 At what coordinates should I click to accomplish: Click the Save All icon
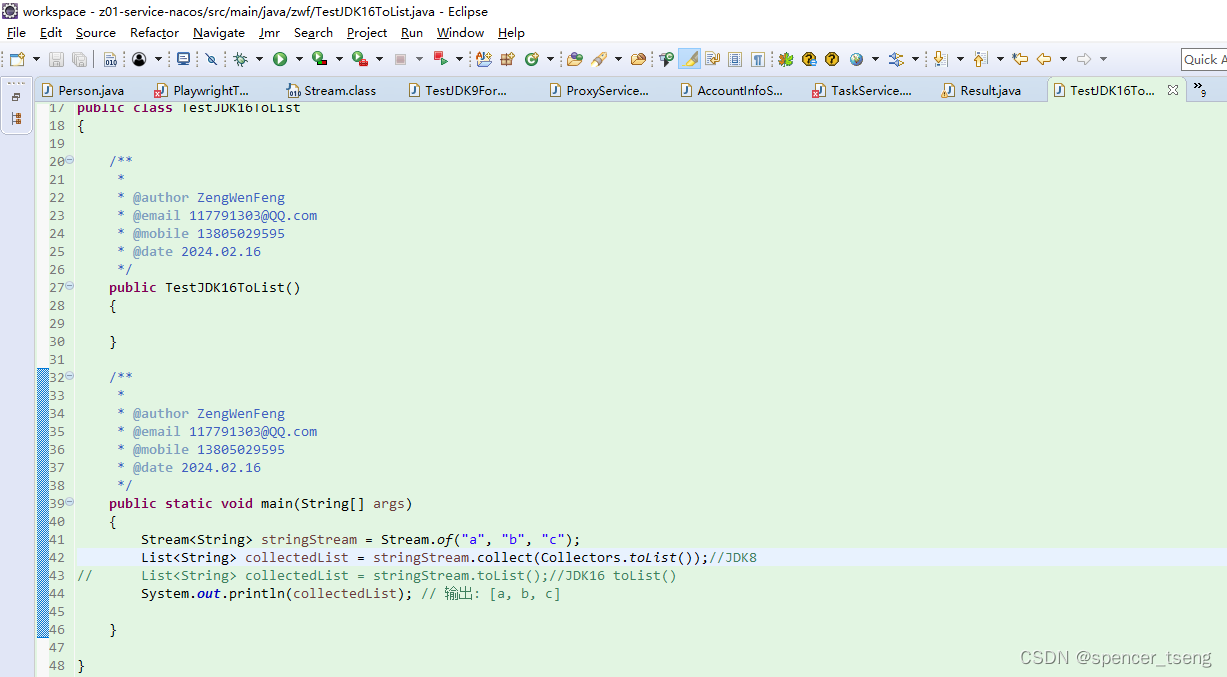(x=77, y=58)
